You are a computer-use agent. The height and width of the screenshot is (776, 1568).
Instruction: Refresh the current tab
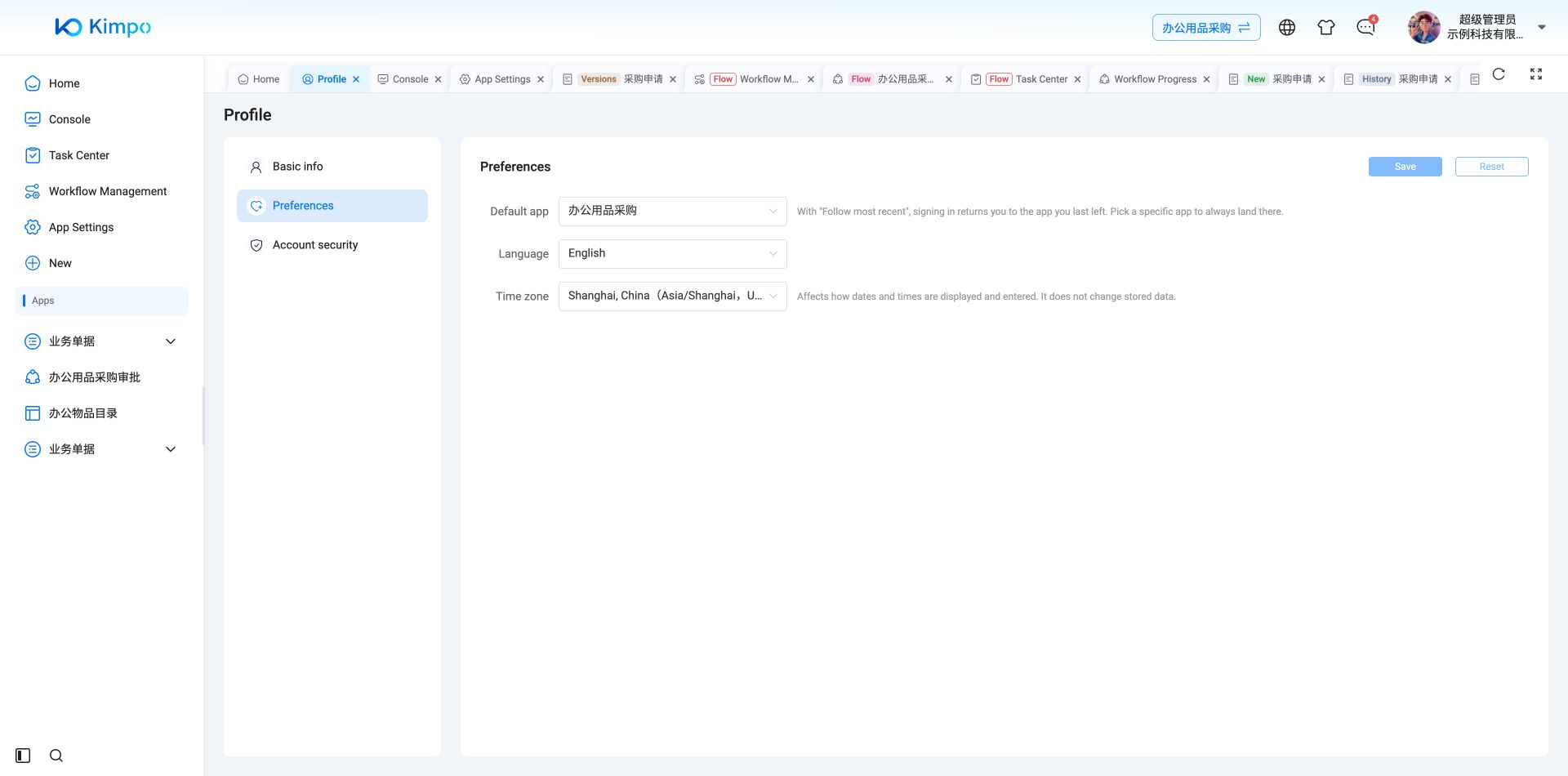pos(1499,74)
